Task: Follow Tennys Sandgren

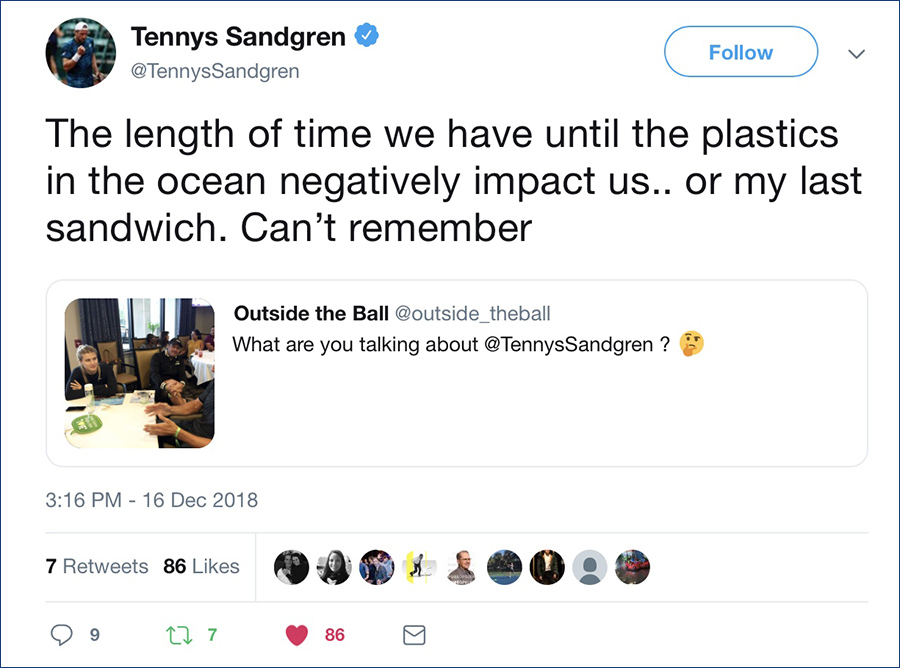Action: (x=740, y=52)
